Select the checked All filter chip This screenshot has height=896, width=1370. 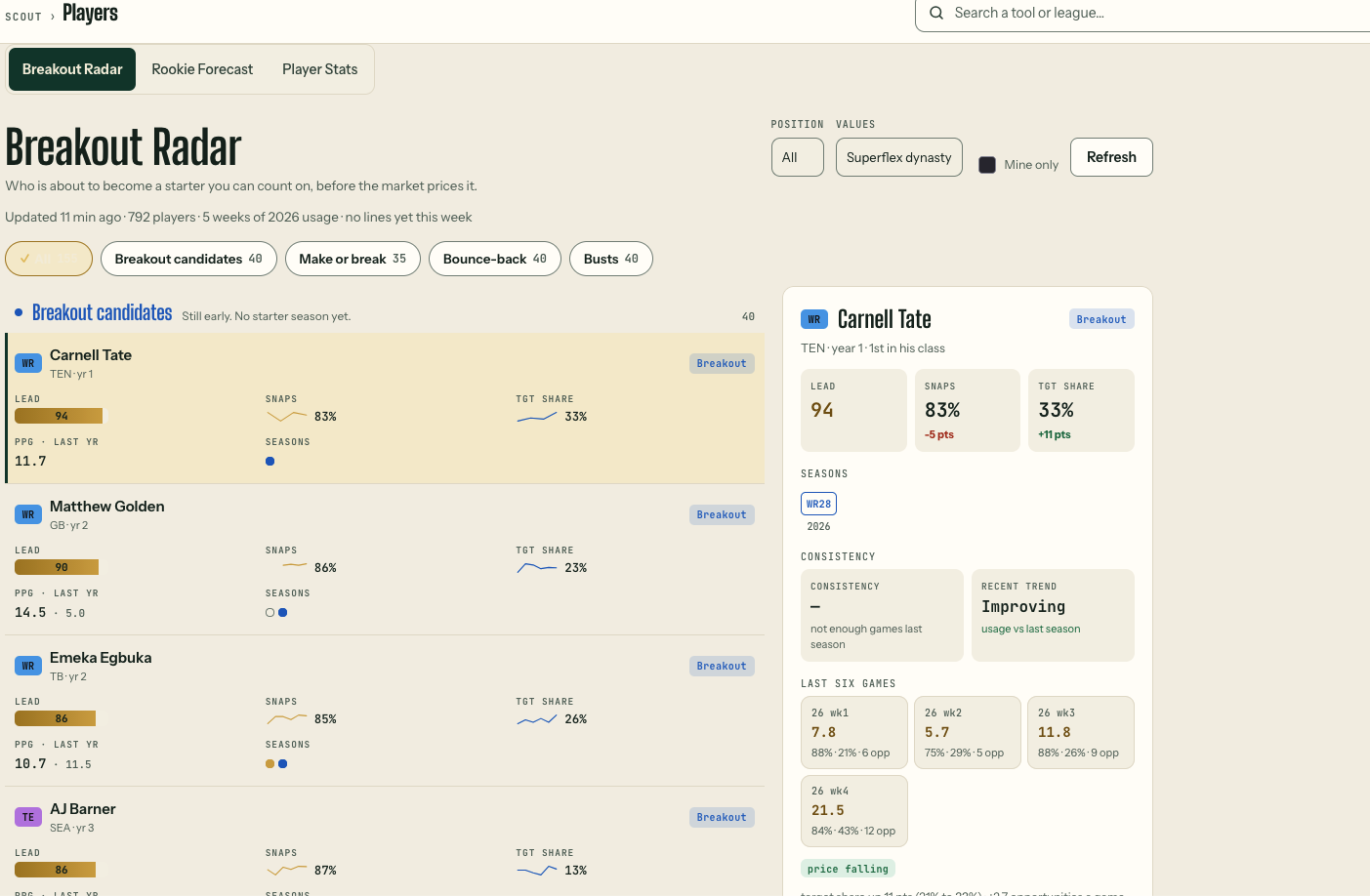coord(49,259)
